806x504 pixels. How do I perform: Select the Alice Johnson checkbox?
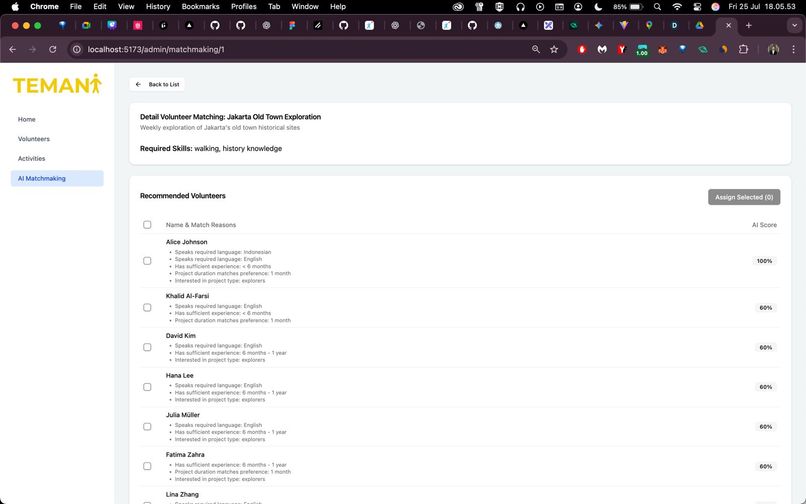(x=147, y=261)
